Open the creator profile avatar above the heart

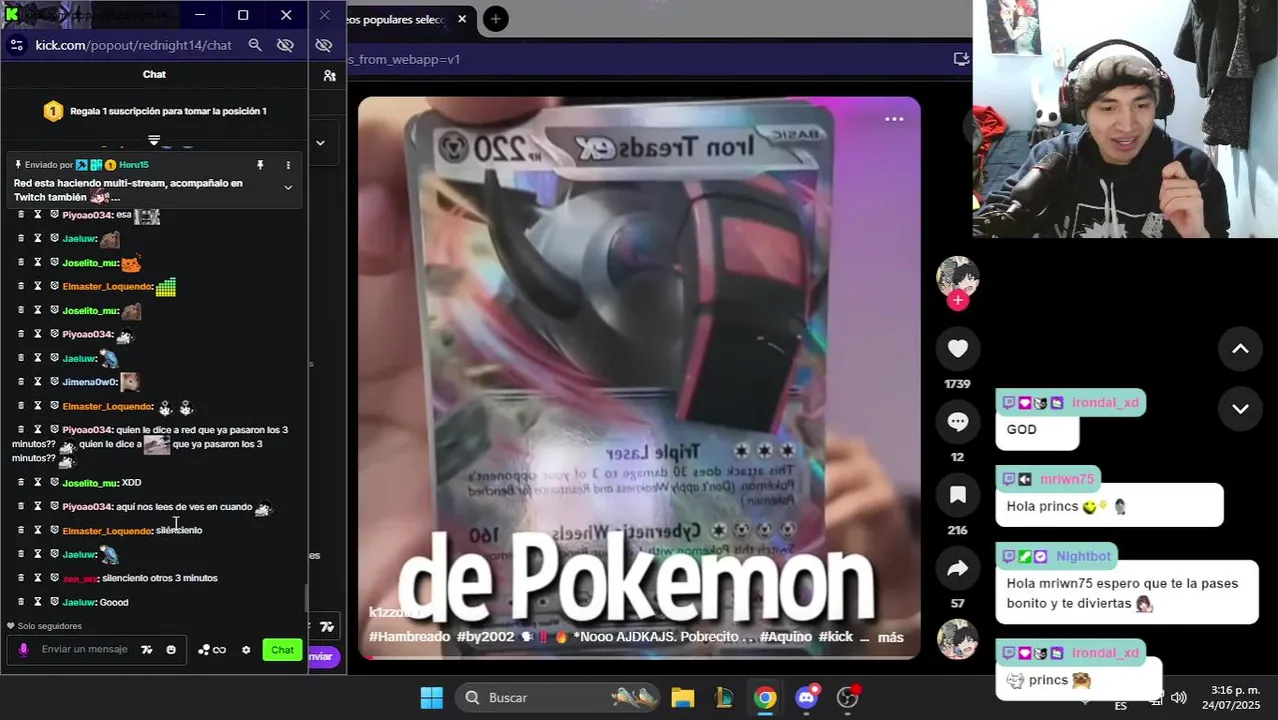pyautogui.click(x=957, y=276)
